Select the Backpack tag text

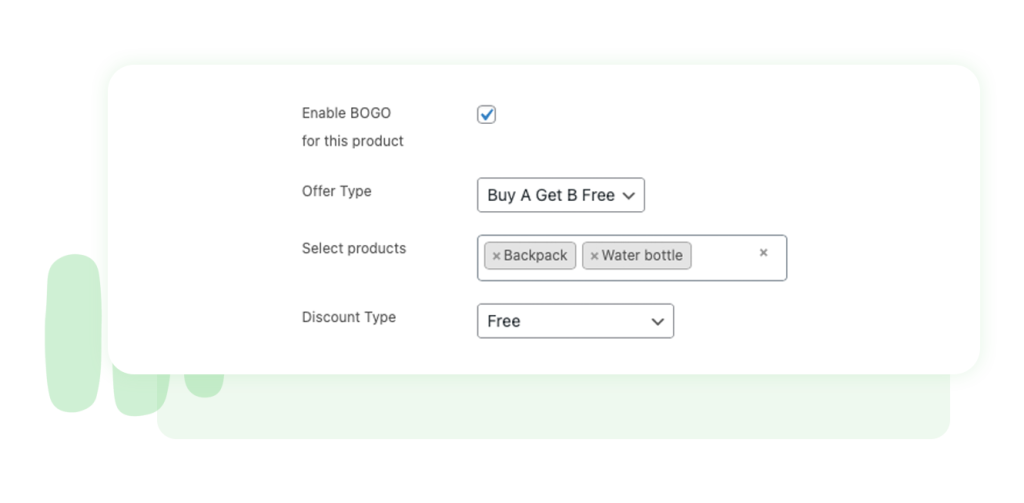tap(535, 256)
